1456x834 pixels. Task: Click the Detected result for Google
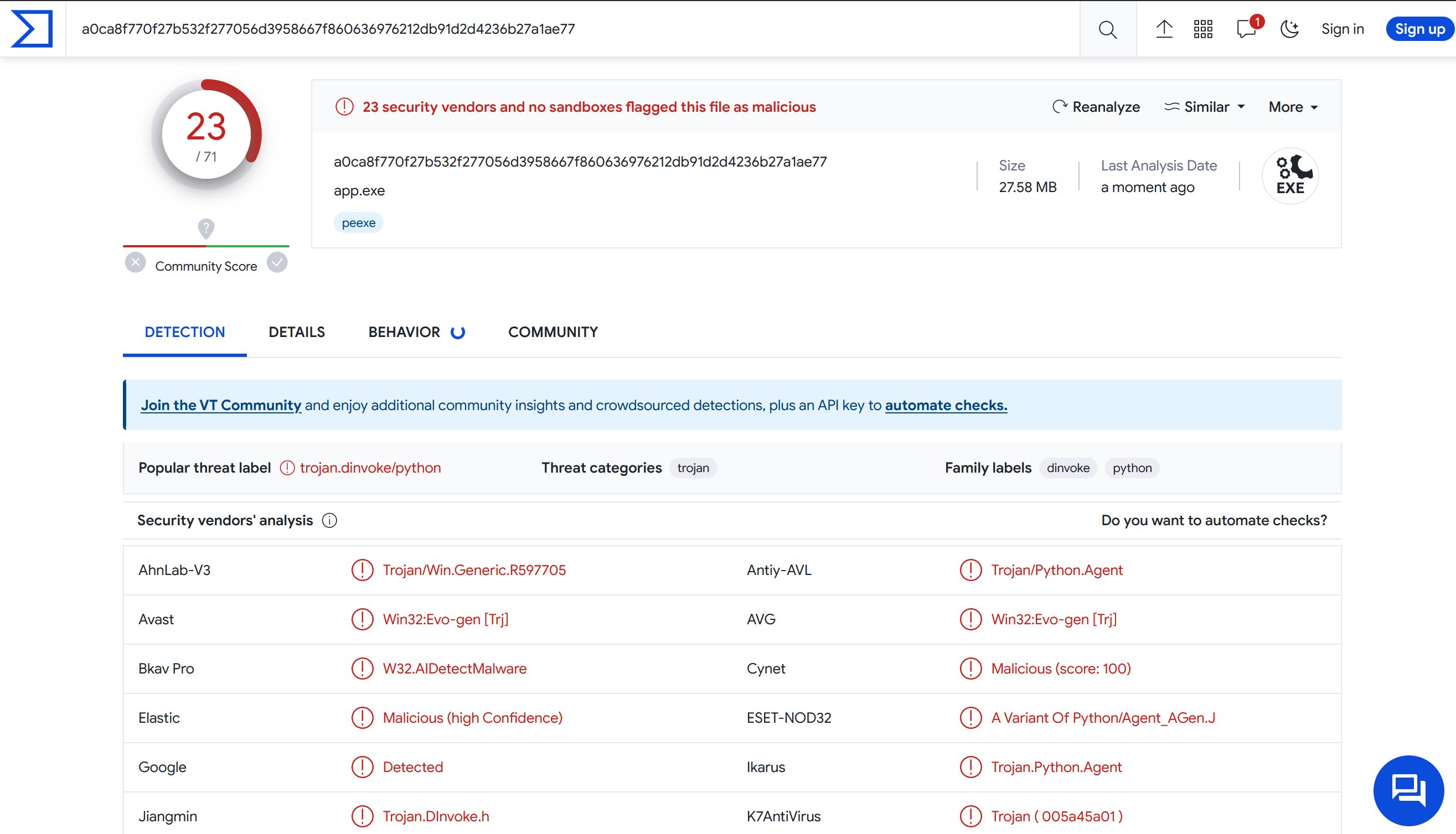[412, 767]
